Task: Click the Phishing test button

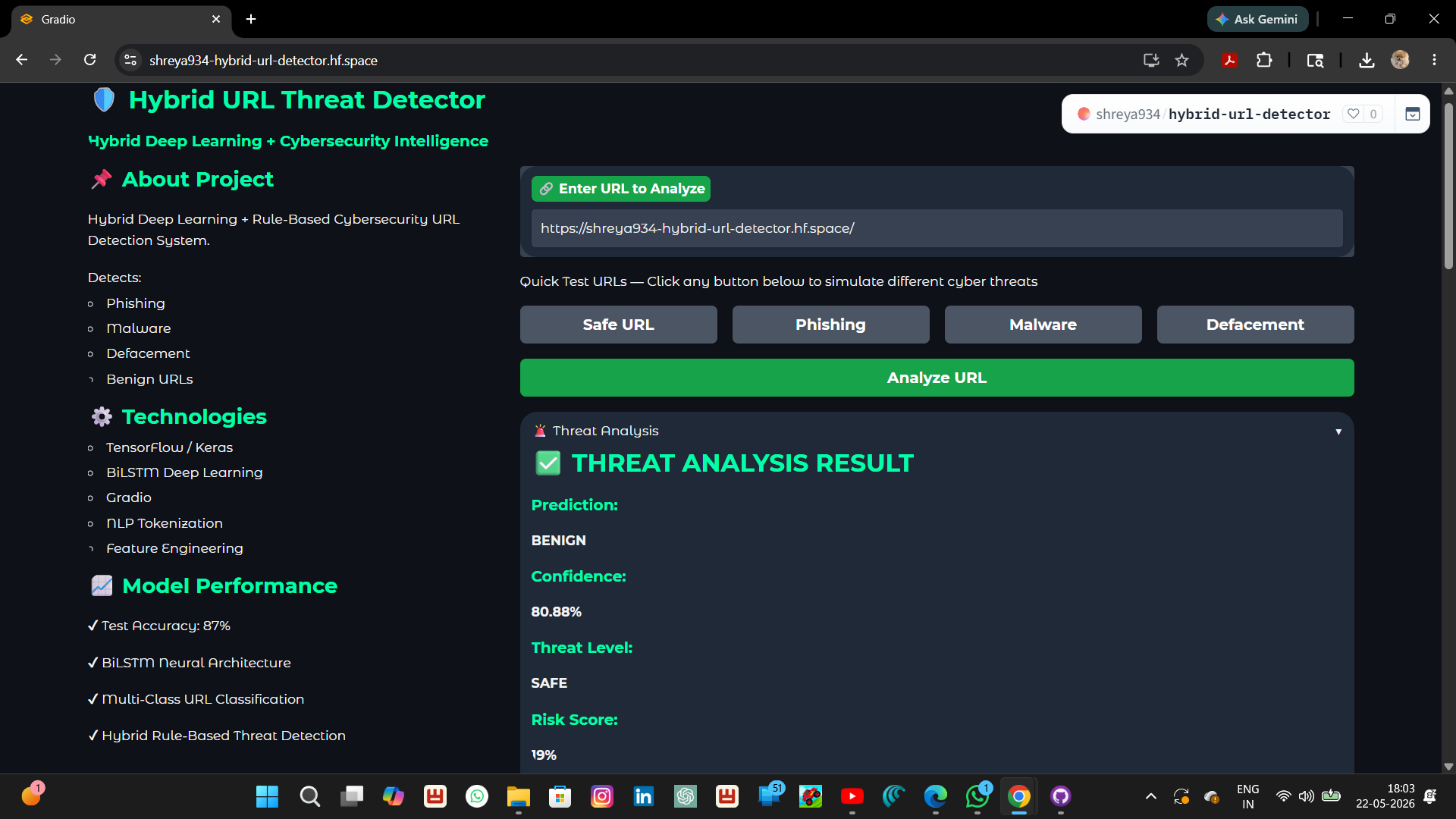Action: coord(830,325)
